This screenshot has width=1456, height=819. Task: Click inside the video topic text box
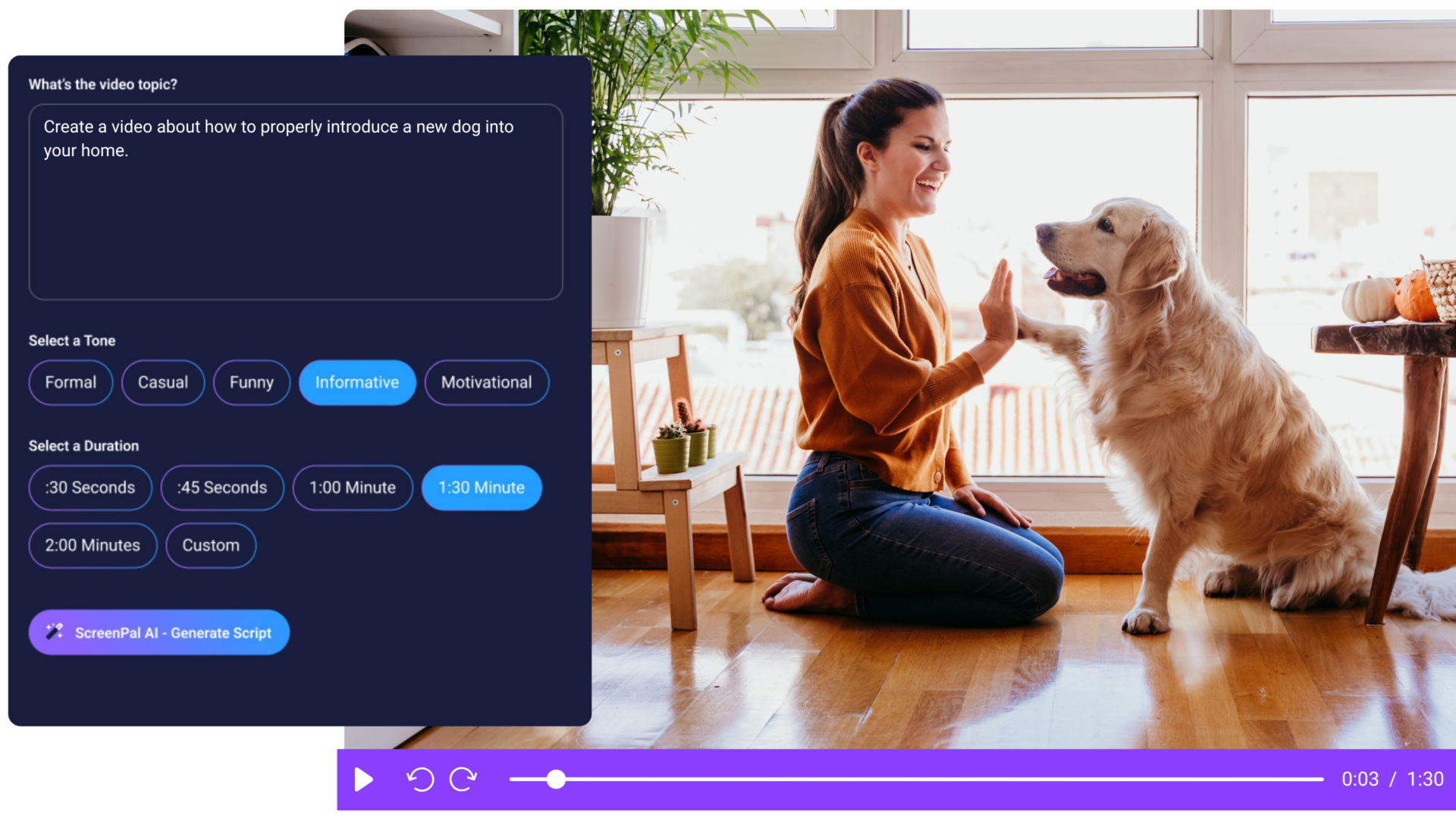295,201
